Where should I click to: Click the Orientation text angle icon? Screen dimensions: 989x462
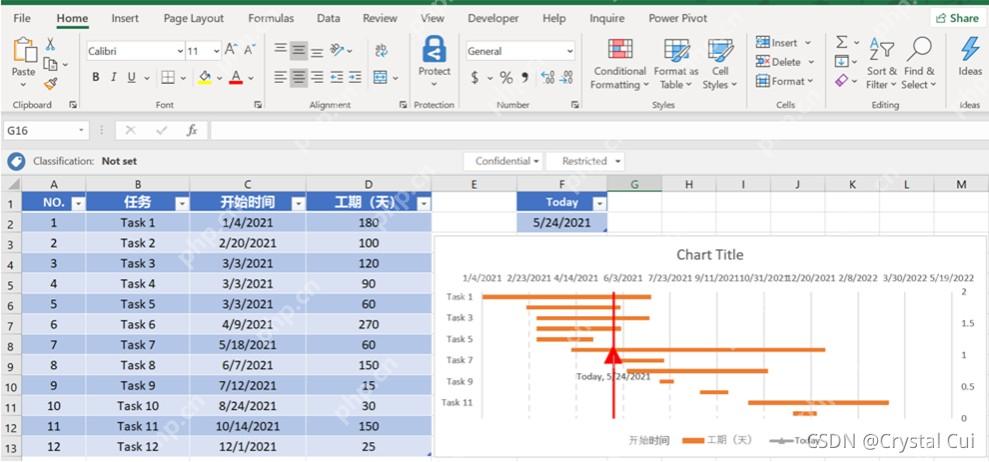tap(338, 50)
